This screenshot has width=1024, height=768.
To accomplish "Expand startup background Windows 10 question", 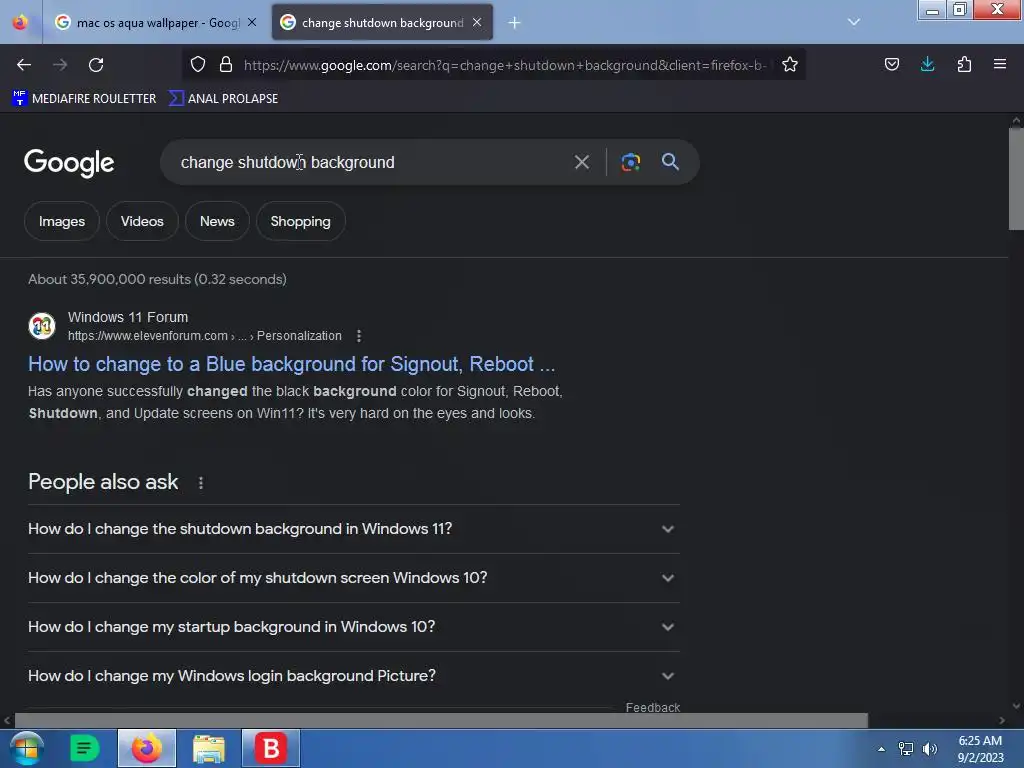I will 353,627.
